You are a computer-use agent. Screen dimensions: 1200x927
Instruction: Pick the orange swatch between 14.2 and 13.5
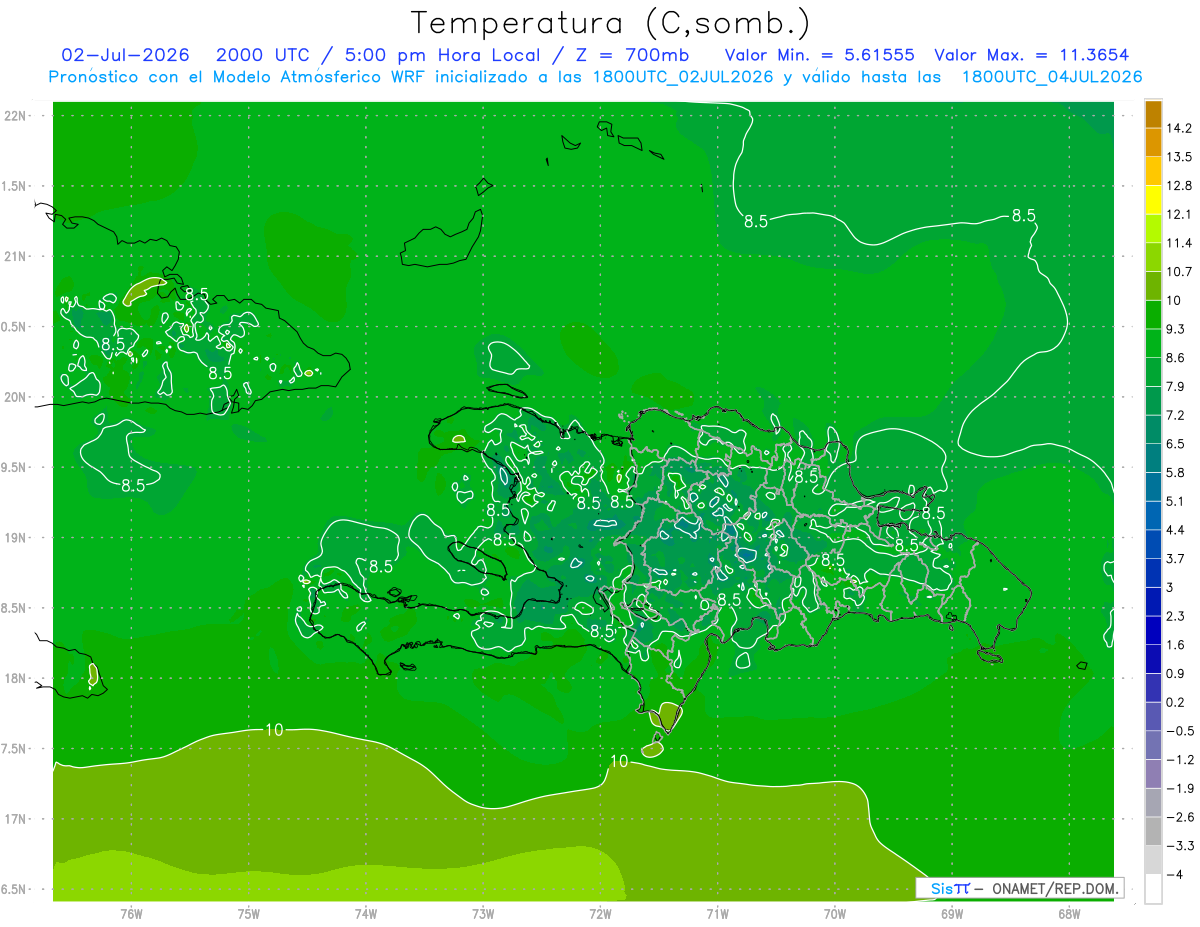(x=1153, y=142)
